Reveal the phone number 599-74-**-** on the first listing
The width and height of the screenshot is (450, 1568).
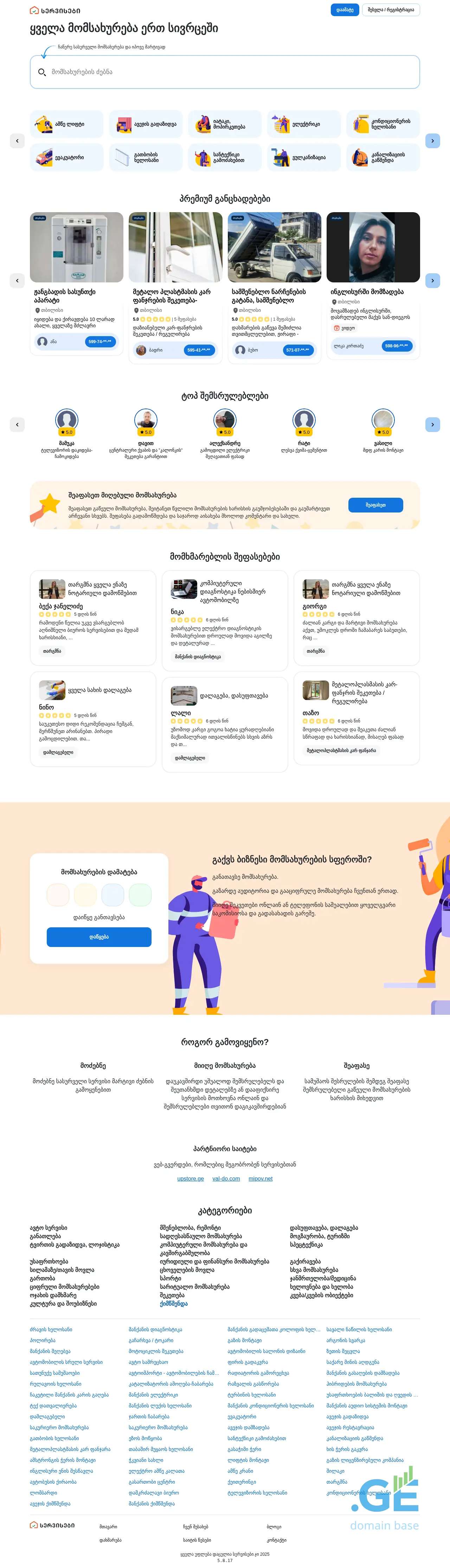[100, 341]
